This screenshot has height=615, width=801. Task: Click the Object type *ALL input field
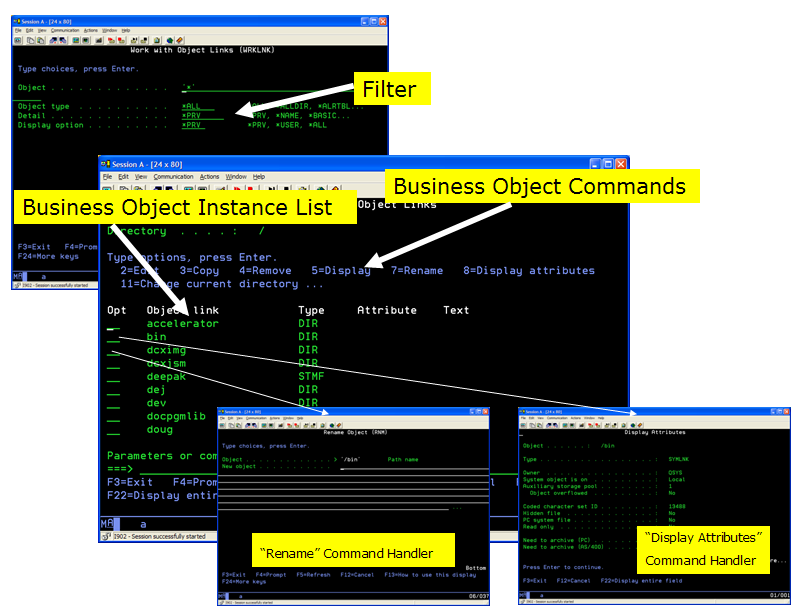(198, 107)
